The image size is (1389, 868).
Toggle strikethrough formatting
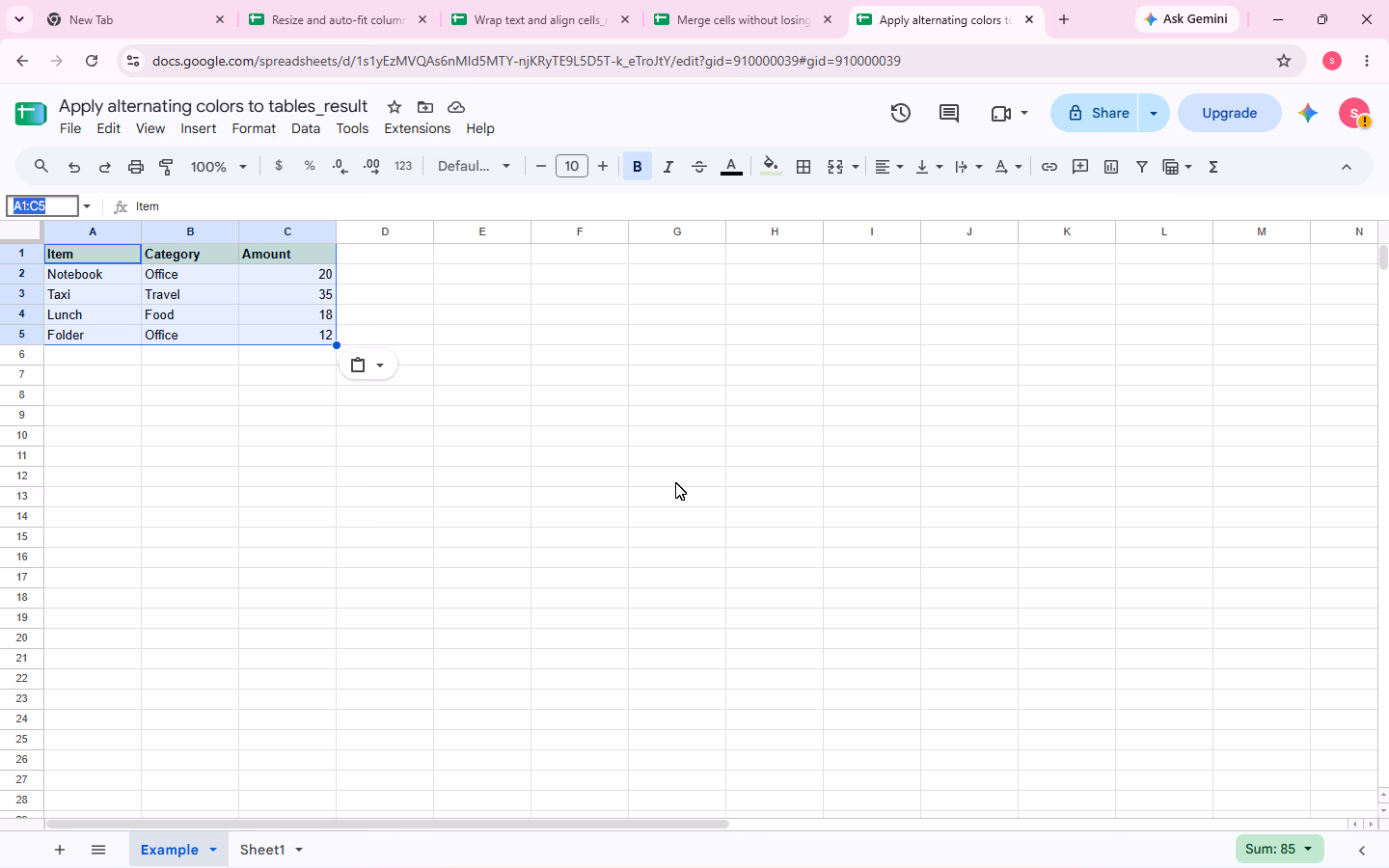click(699, 167)
